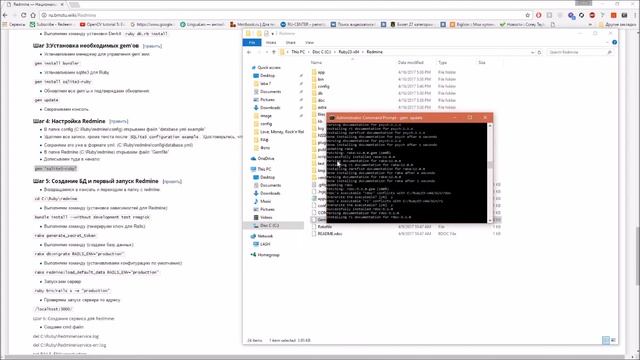Image resolution: width=640 pixels, height=360 pixels.
Task: Select the app folder in file list
Action: pos(321,72)
